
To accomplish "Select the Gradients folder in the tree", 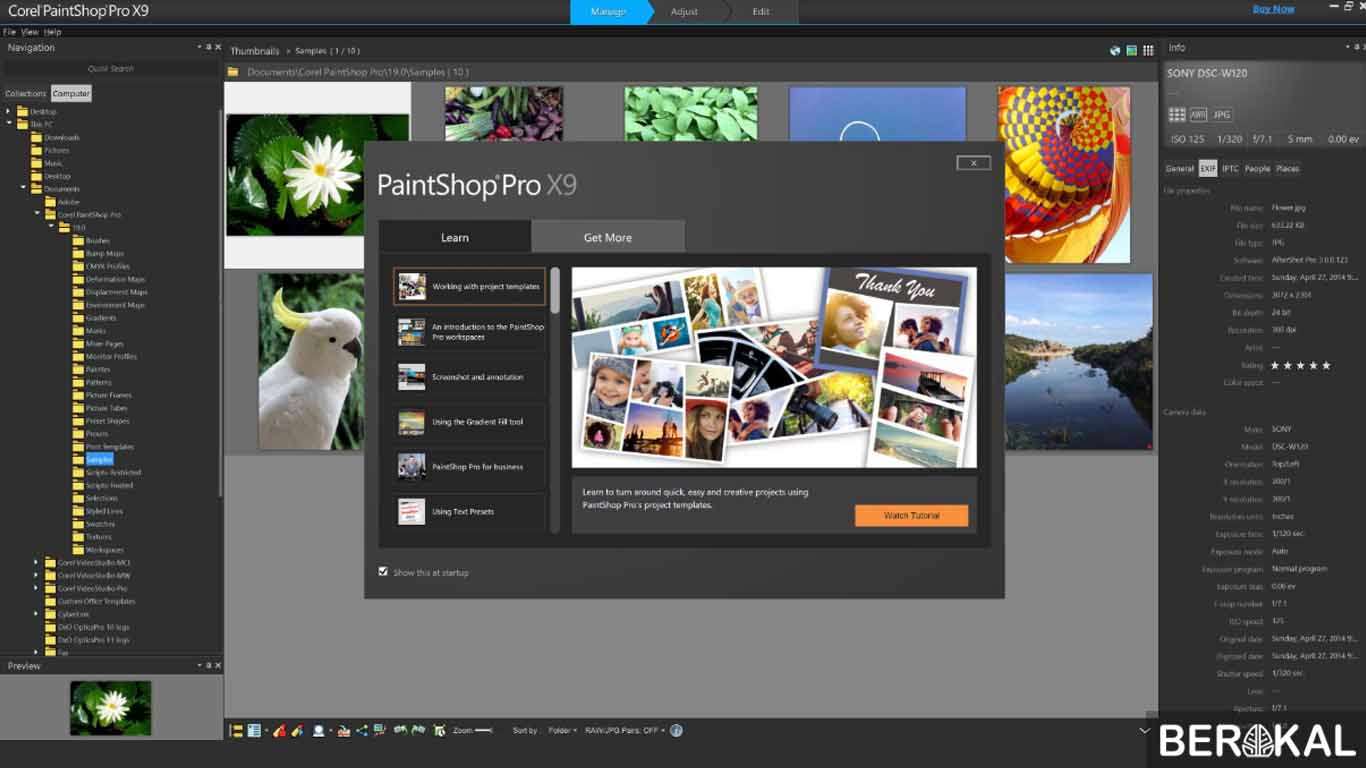I will tap(101, 317).
